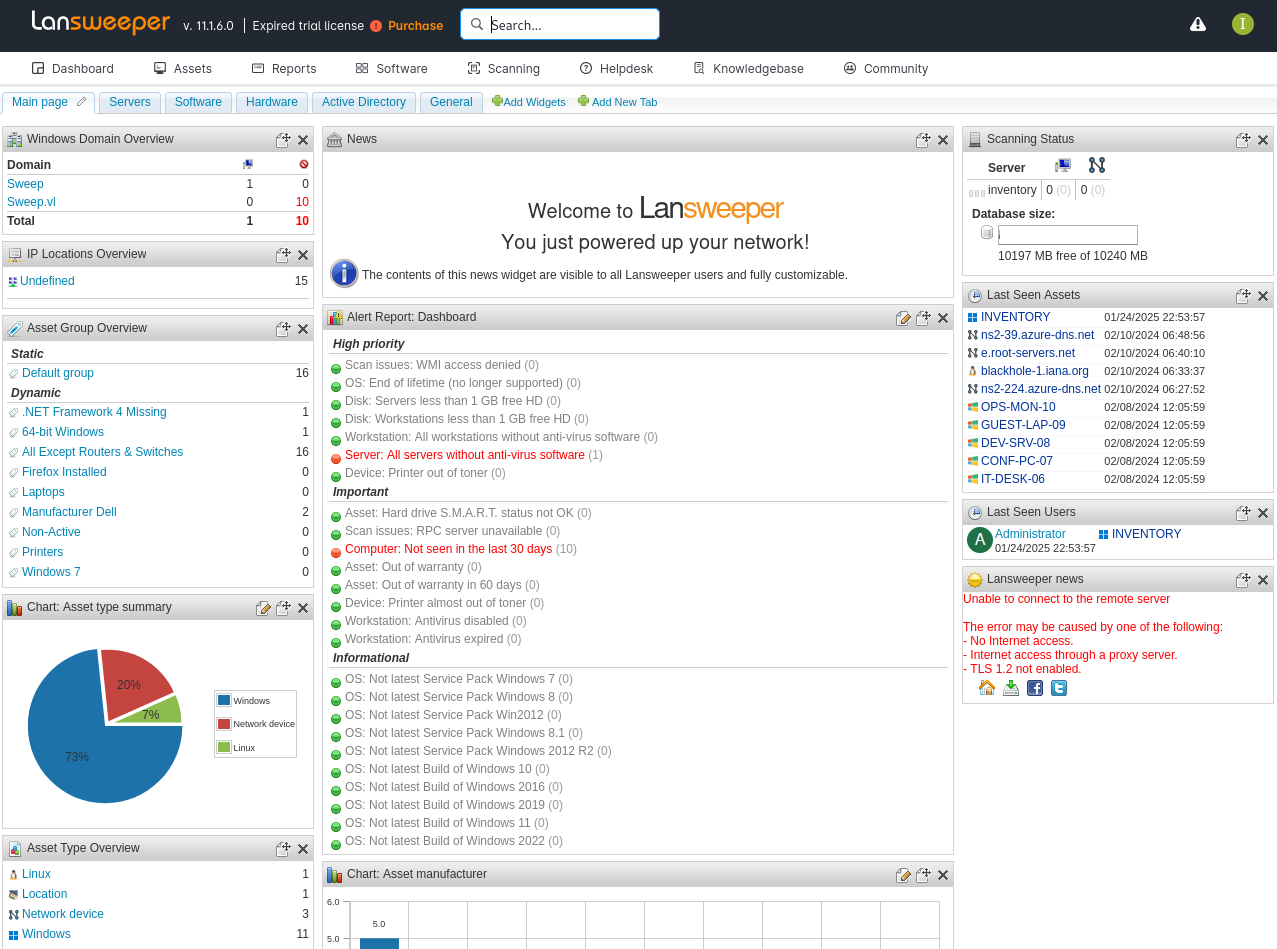Screen dimensions: 1277x949
Task: Click the move icon on Windows Domain Overview header
Action: (x=283, y=140)
